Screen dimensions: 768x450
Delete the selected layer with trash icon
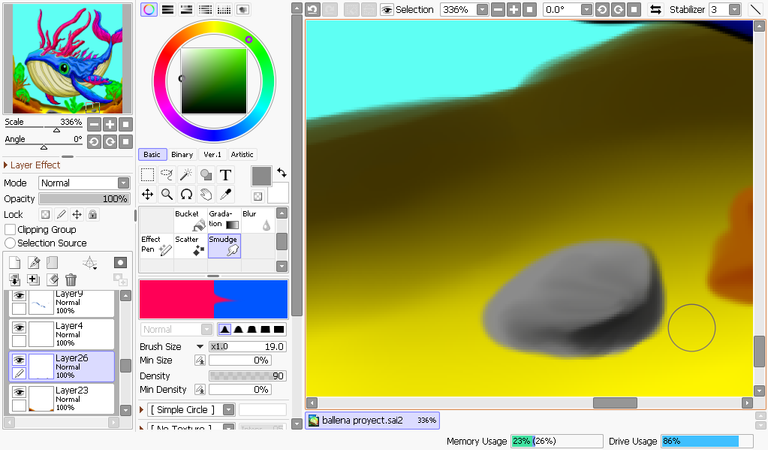(x=71, y=280)
